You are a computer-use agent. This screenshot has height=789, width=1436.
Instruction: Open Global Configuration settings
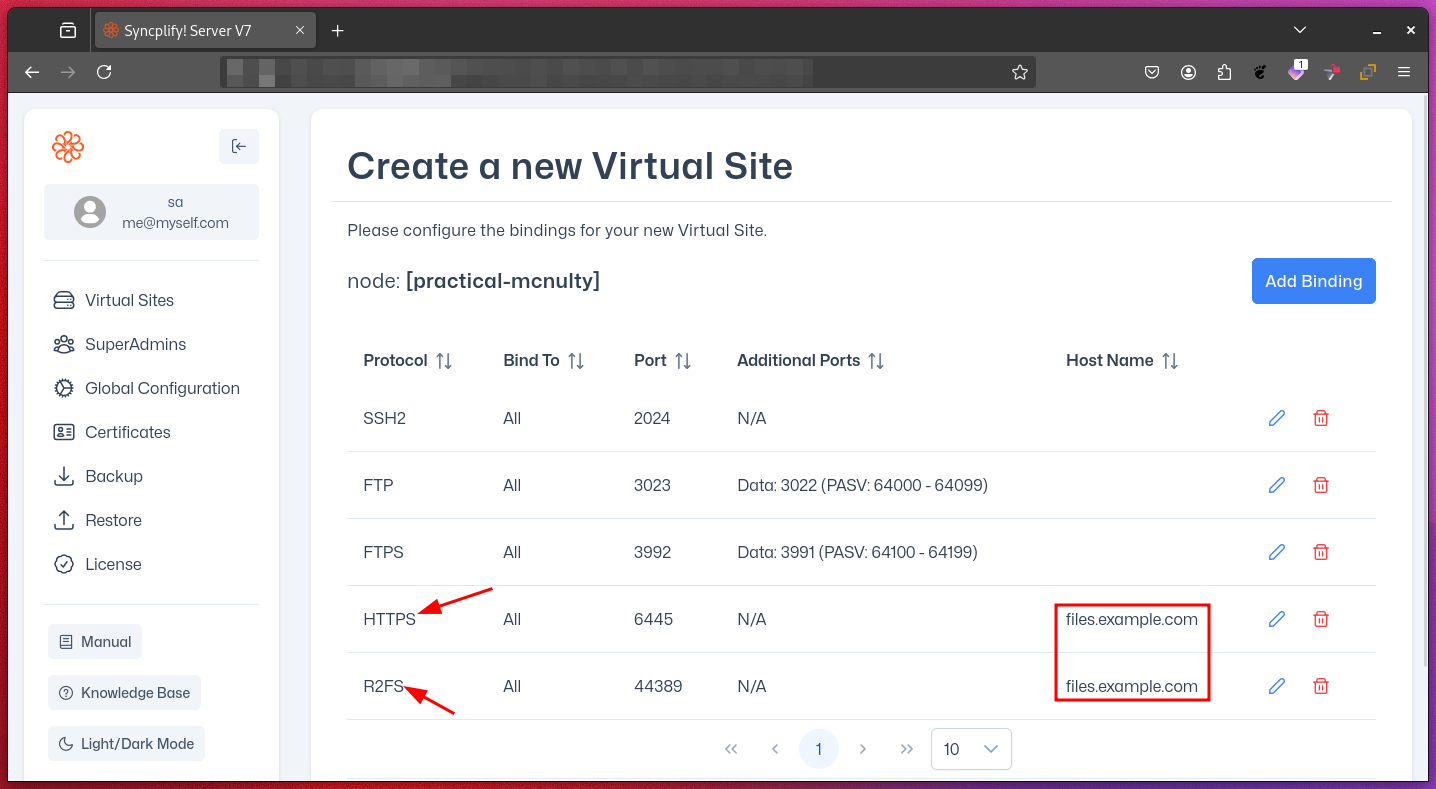161,388
